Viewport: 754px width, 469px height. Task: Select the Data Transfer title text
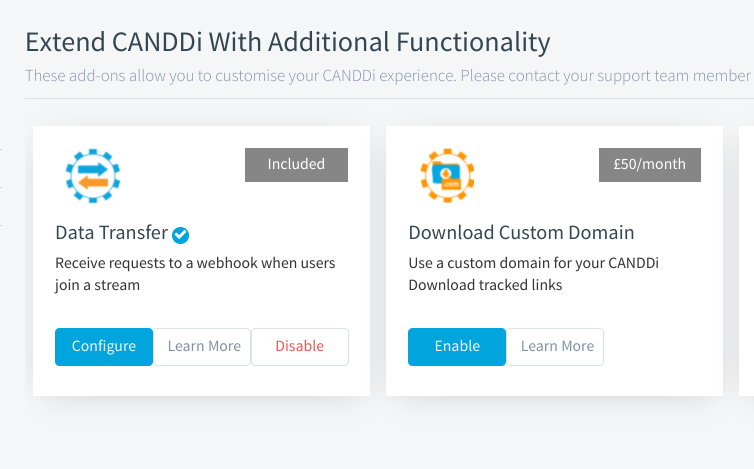112,233
